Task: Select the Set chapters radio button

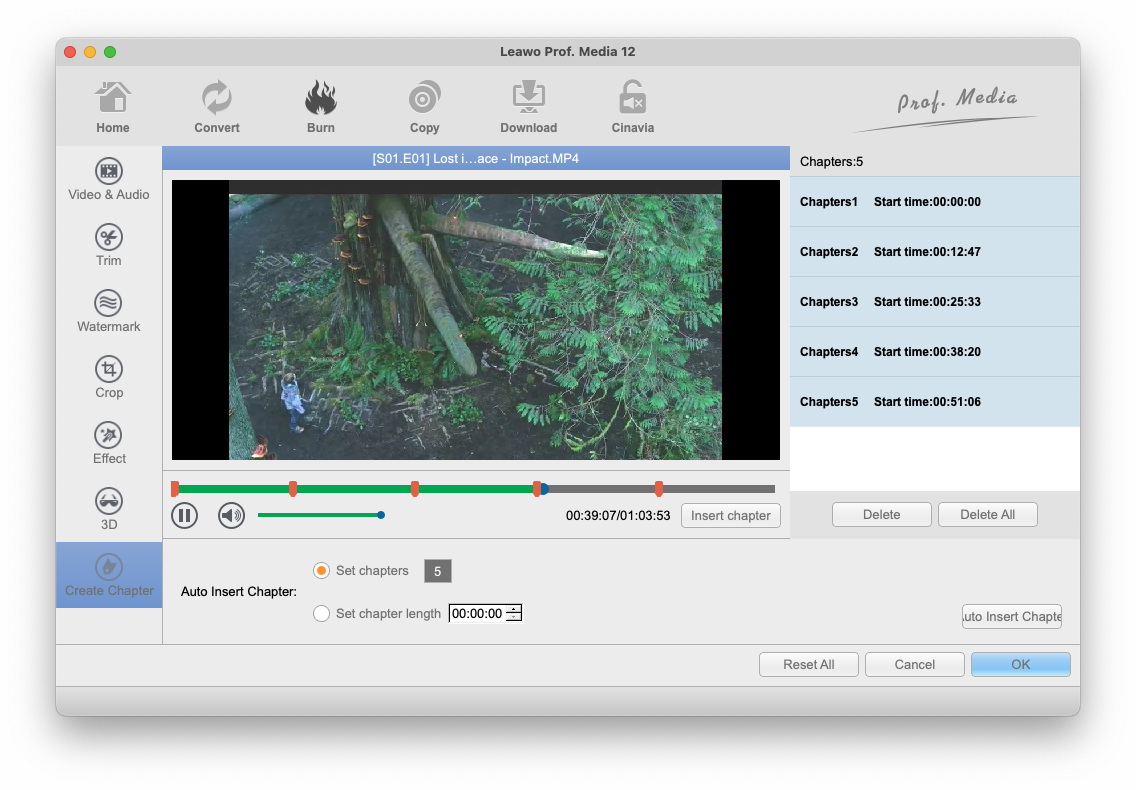Action: click(322, 570)
